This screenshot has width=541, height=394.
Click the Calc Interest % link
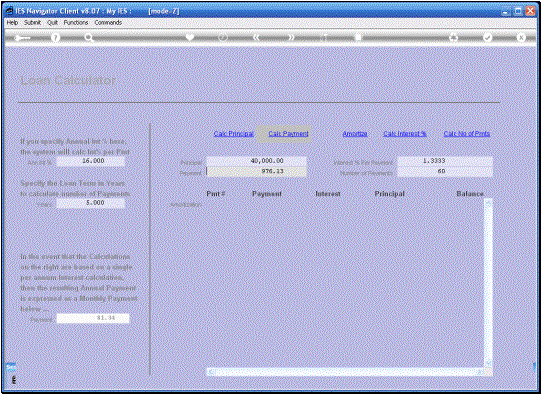tap(405, 134)
